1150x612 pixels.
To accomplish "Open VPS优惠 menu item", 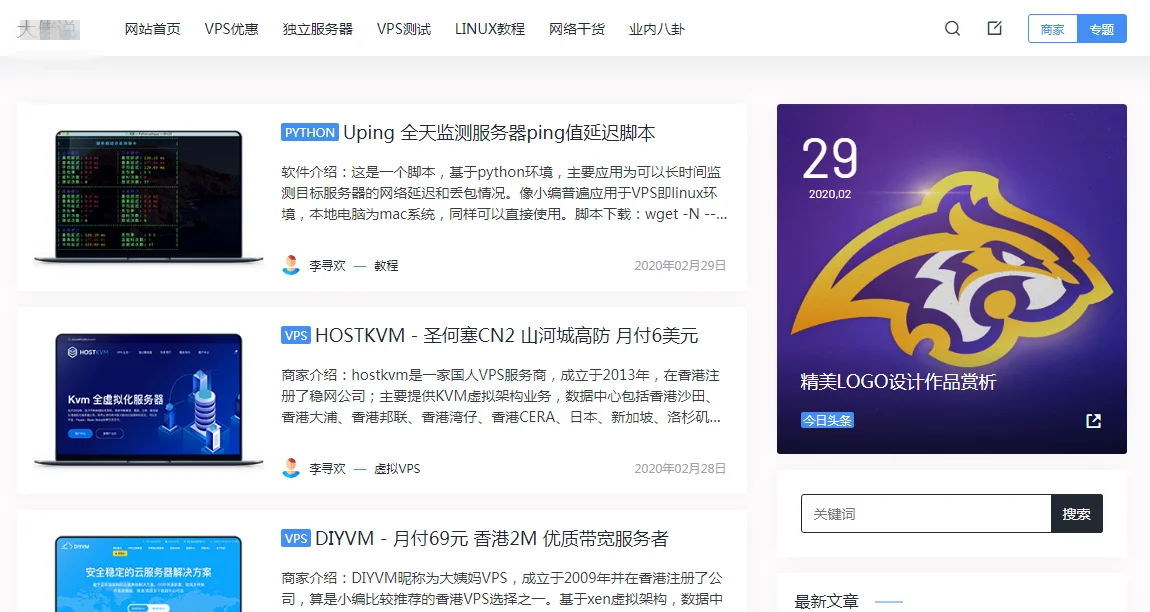I will 232,29.
